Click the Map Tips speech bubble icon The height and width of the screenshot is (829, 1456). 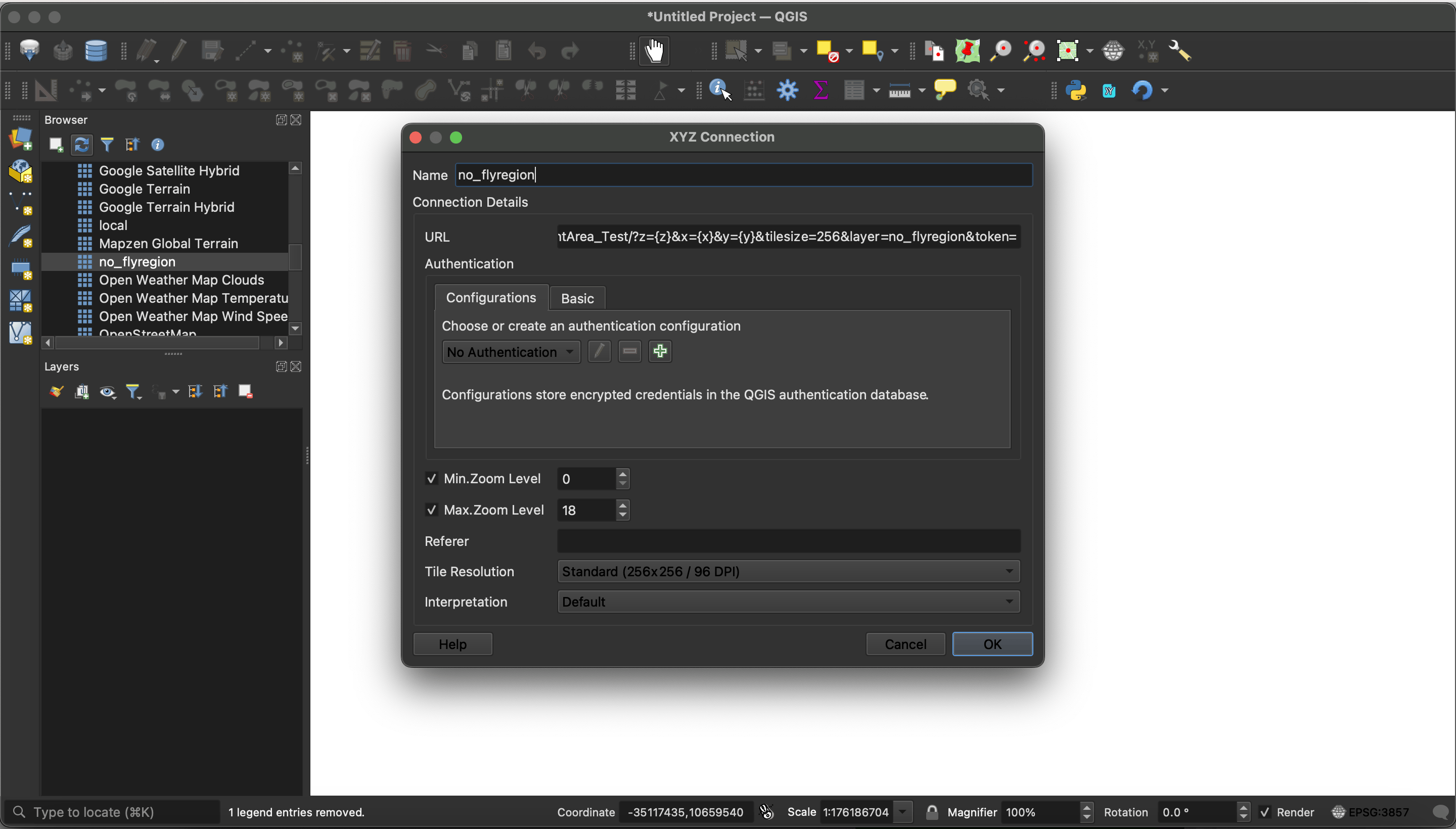945,90
